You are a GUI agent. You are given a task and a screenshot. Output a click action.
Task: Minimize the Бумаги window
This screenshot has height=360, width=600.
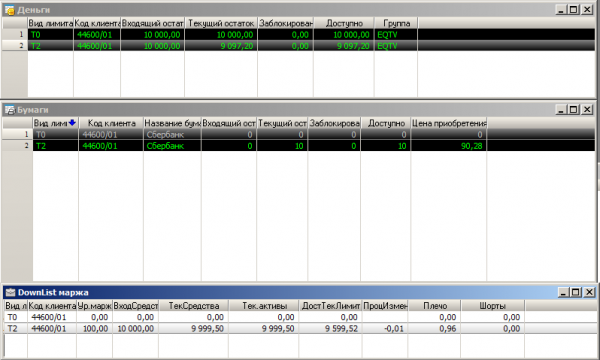click(x=561, y=110)
